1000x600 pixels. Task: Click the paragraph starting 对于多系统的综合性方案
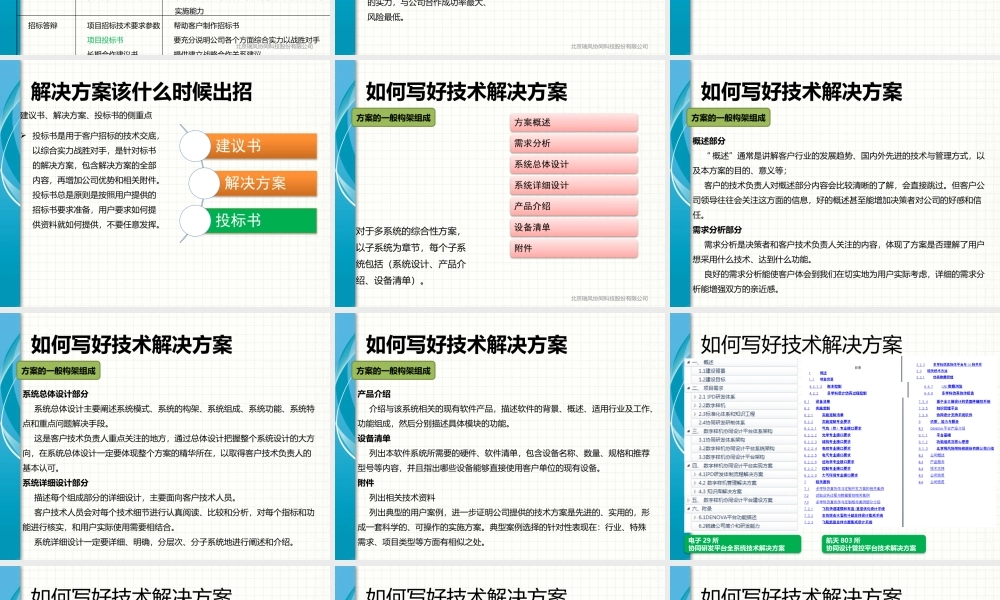coord(411,256)
